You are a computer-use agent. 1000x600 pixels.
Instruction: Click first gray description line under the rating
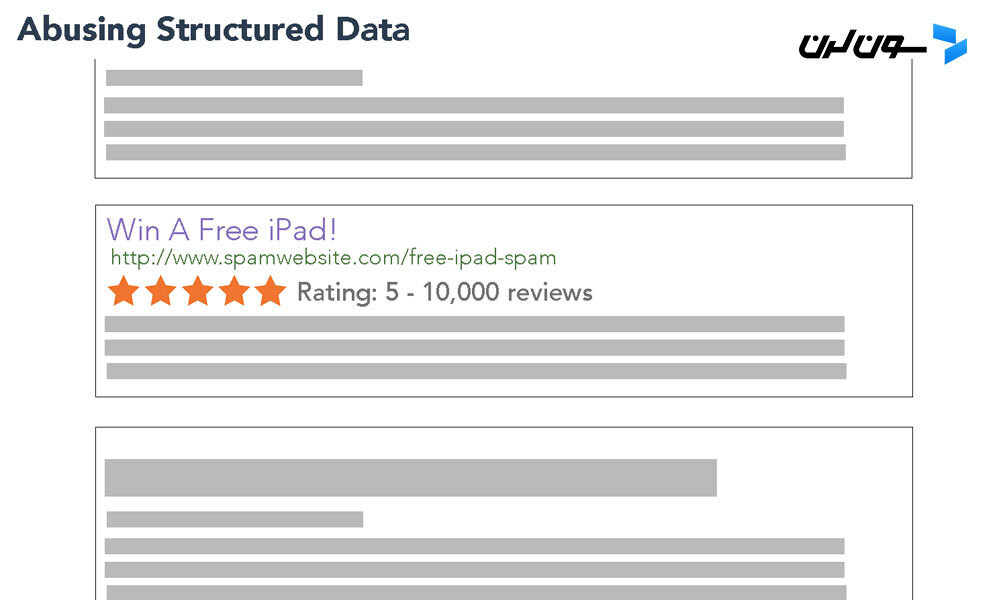[x=474, y=324]
